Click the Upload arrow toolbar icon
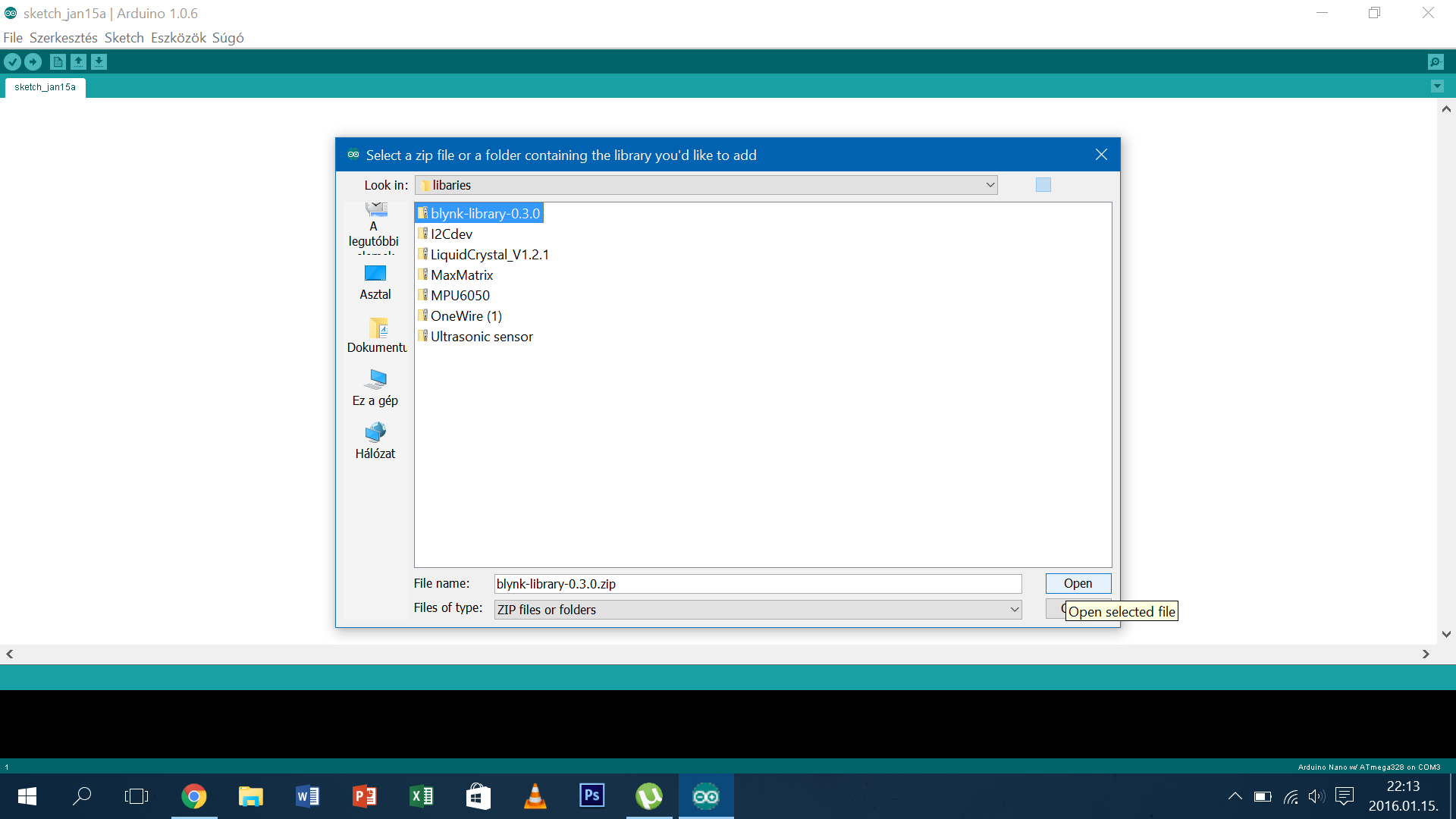 coord(33,62)
